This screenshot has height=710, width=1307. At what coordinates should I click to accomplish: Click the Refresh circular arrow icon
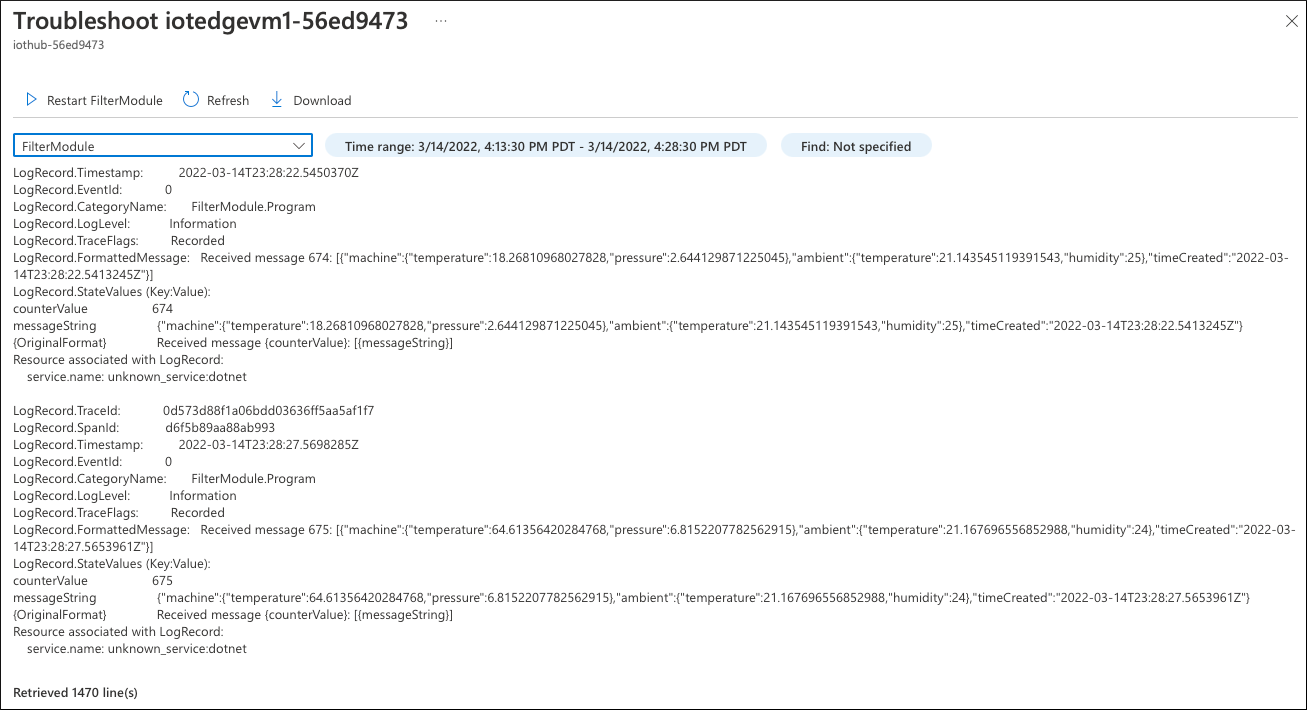click(x=191, y=100)
